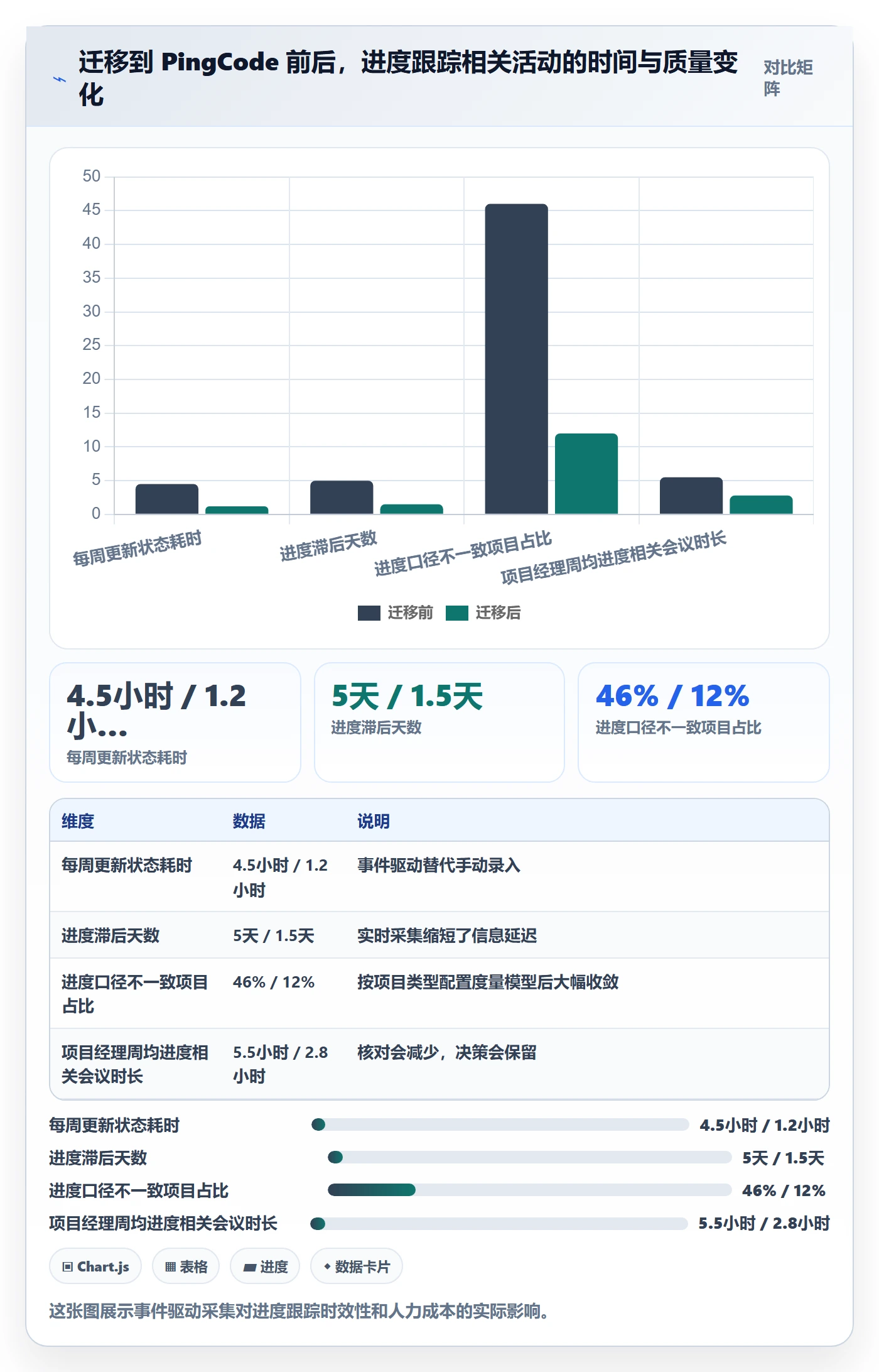Click the 迁移后 legend label text
This screenshot has width=879, height=1372.
point(499,613)
